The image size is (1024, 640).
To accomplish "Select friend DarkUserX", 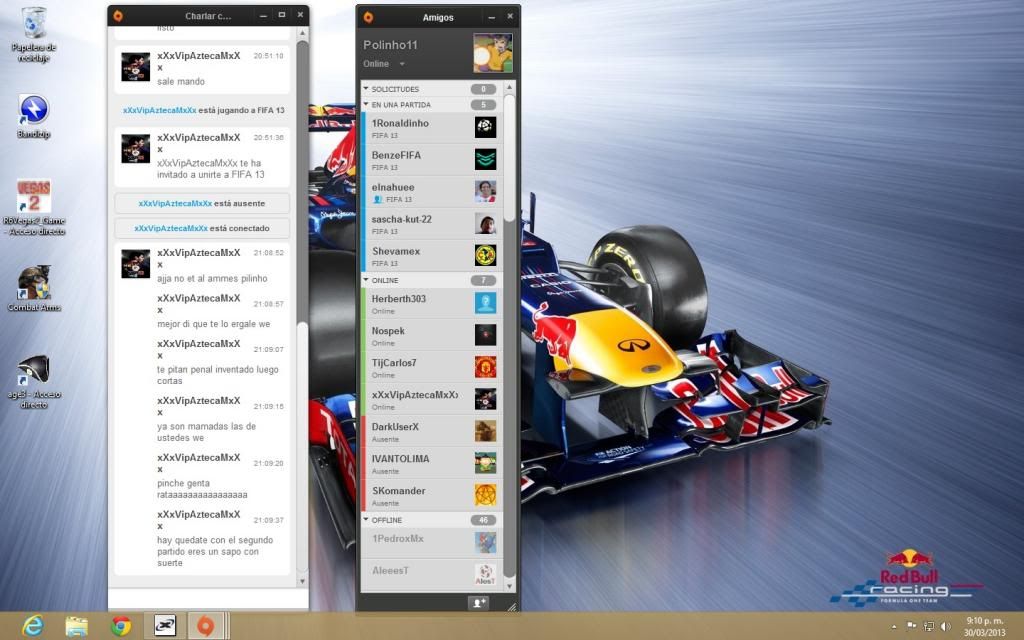I will [x=432, y=432].
